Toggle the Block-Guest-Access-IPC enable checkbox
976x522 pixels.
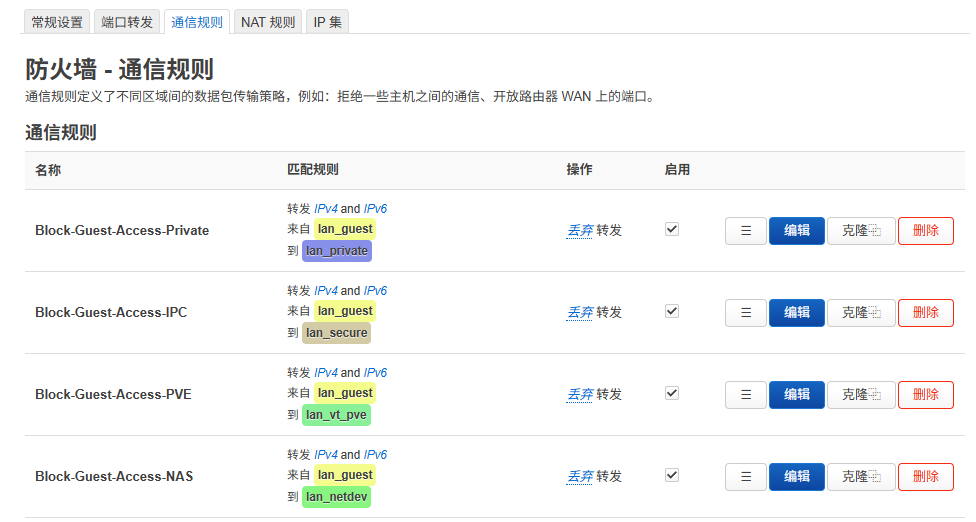pyautogui.click(x=672, y=311)
